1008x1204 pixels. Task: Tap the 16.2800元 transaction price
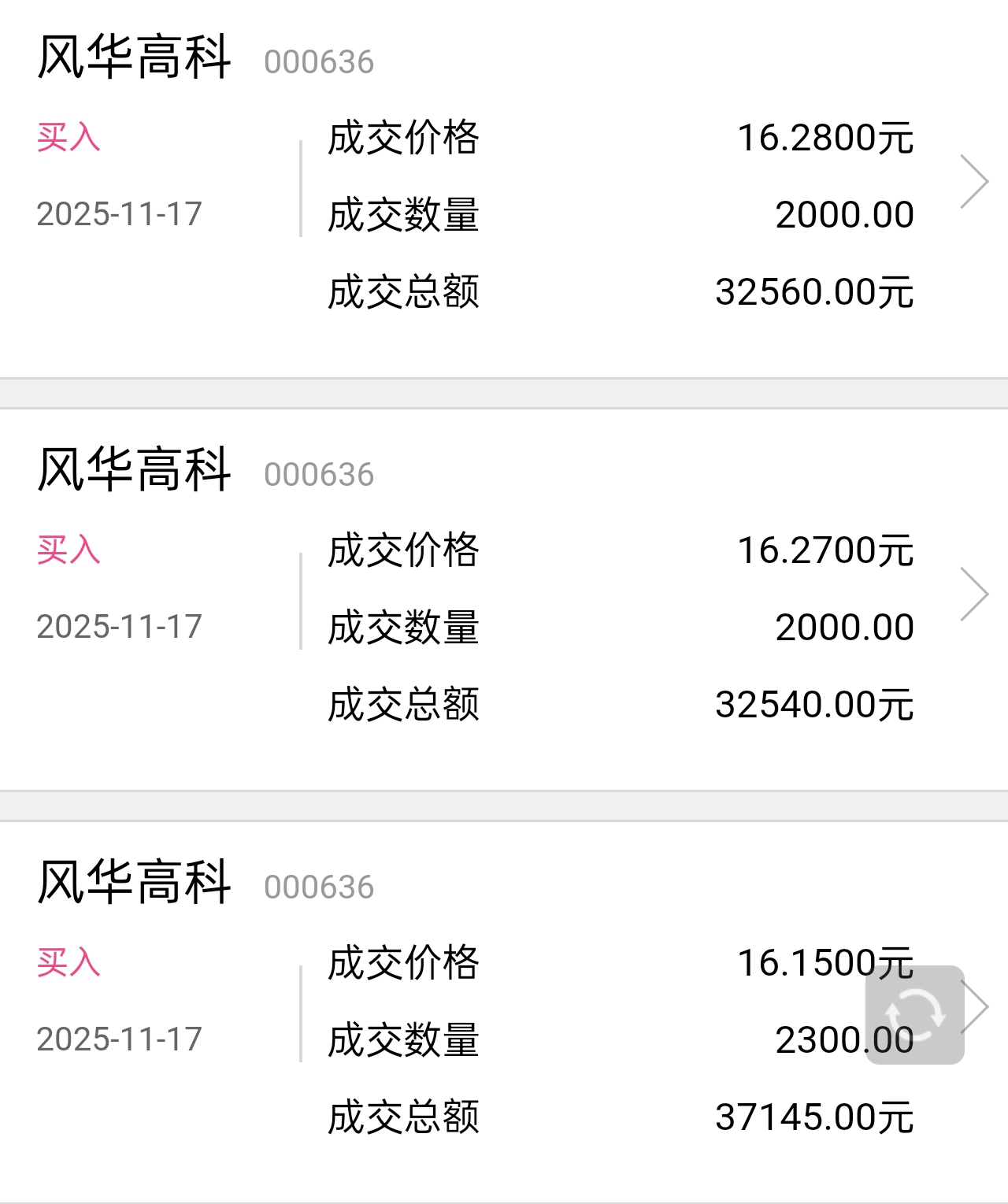tap(825, 138)
